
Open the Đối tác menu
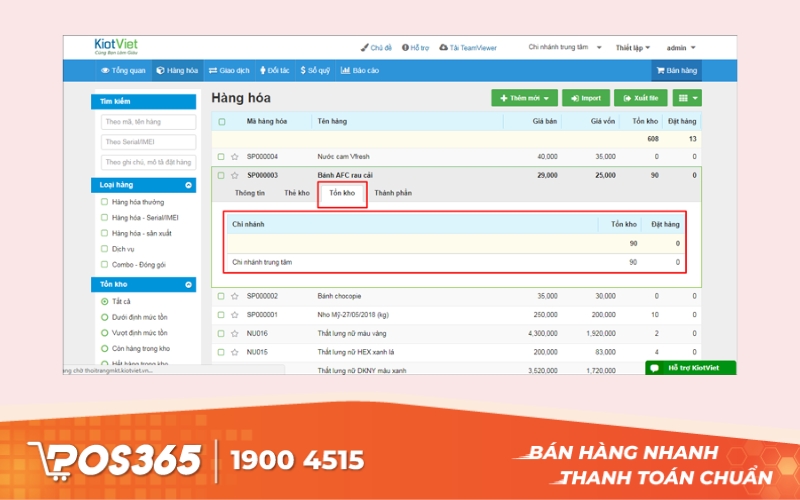click(x=274, y=70)
